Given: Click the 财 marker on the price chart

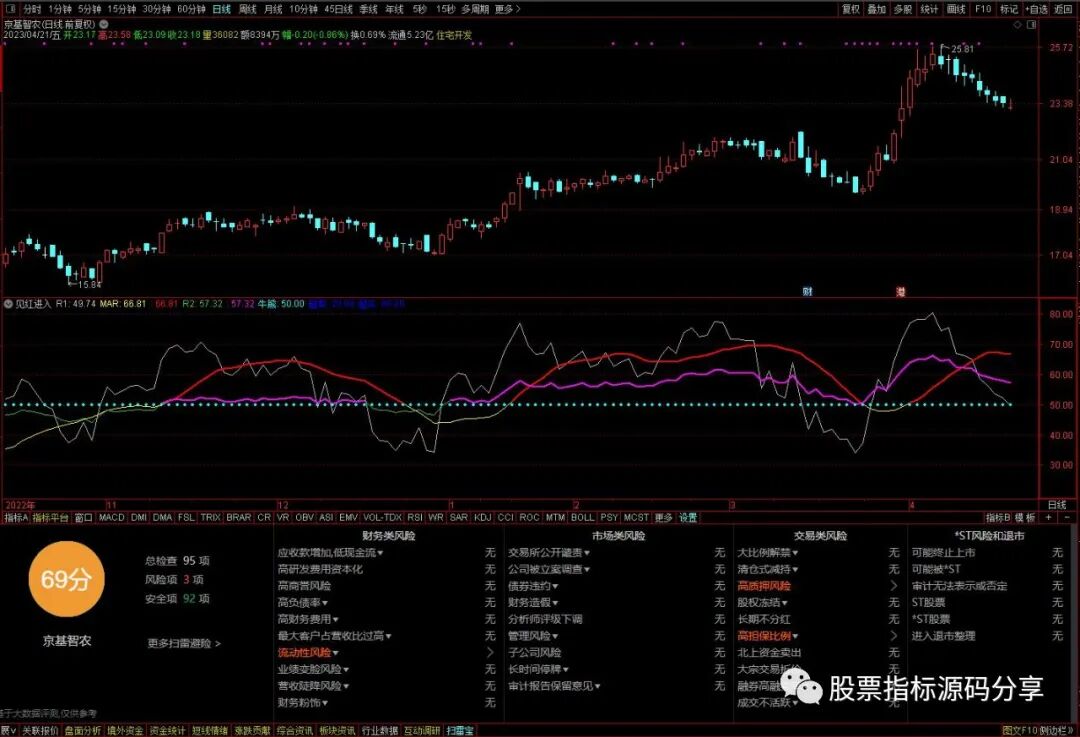Looking at the screenshot, I should tap(807, 291).
